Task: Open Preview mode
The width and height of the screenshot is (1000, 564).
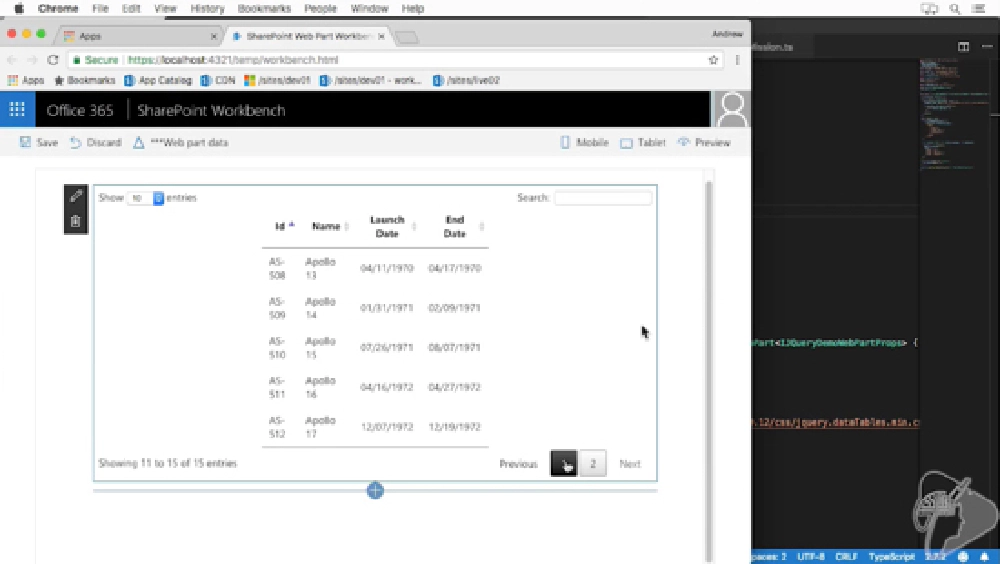Action: (704, 142)
